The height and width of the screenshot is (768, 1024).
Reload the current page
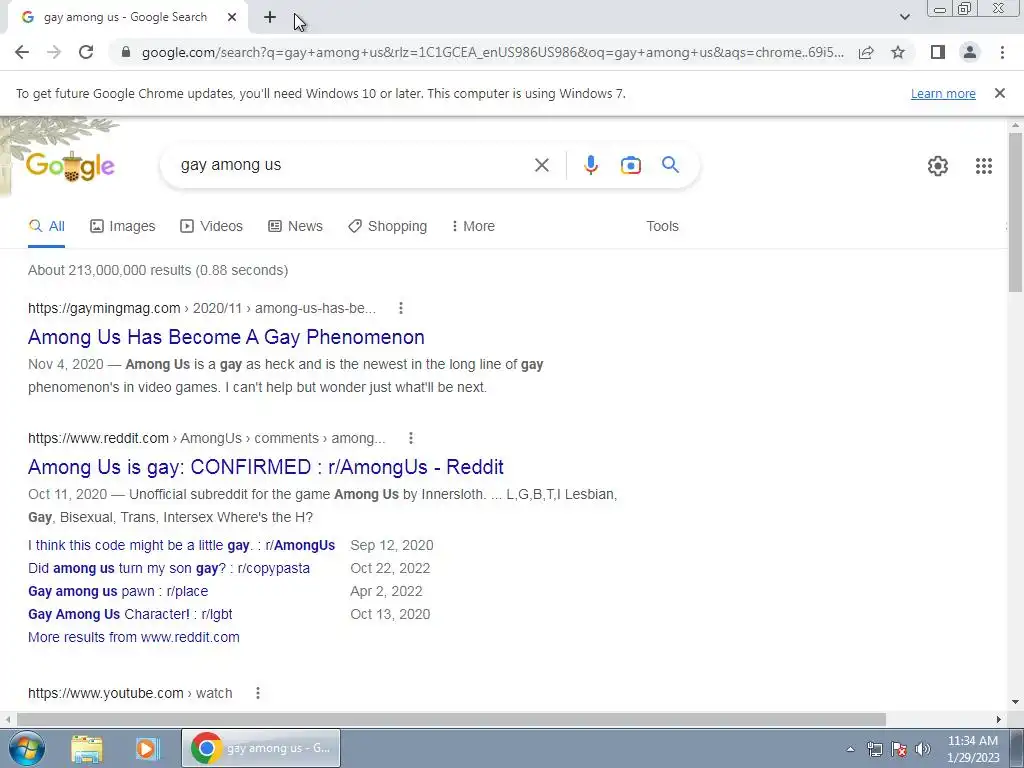(86, 52)
